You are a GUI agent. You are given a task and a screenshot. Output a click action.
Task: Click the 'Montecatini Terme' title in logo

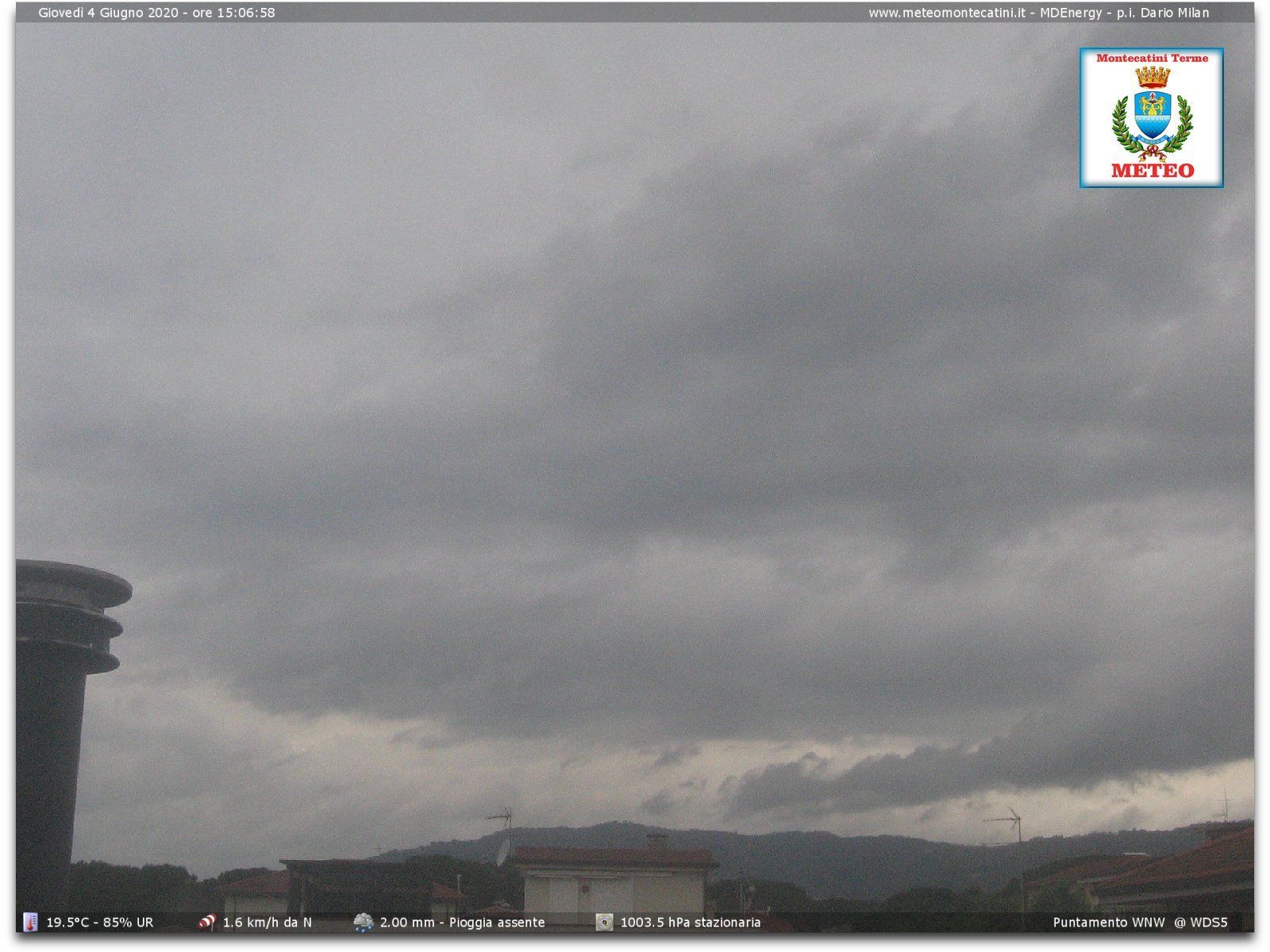click(1153, 58)
